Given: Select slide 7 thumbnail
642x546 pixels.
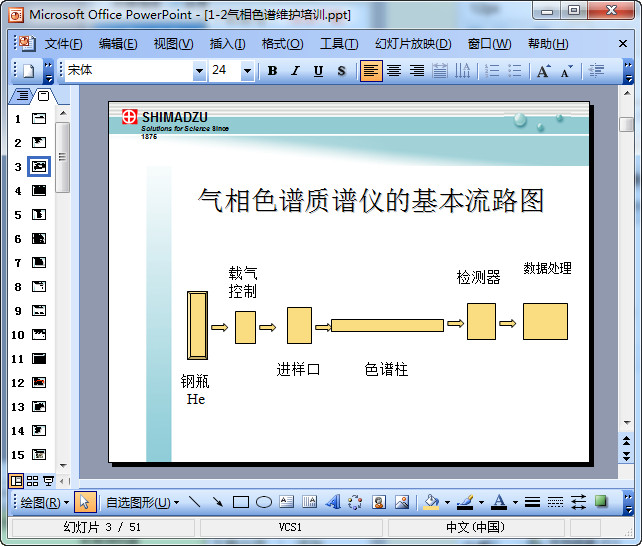Looking at the screenshot, I should tap(39, 263).
